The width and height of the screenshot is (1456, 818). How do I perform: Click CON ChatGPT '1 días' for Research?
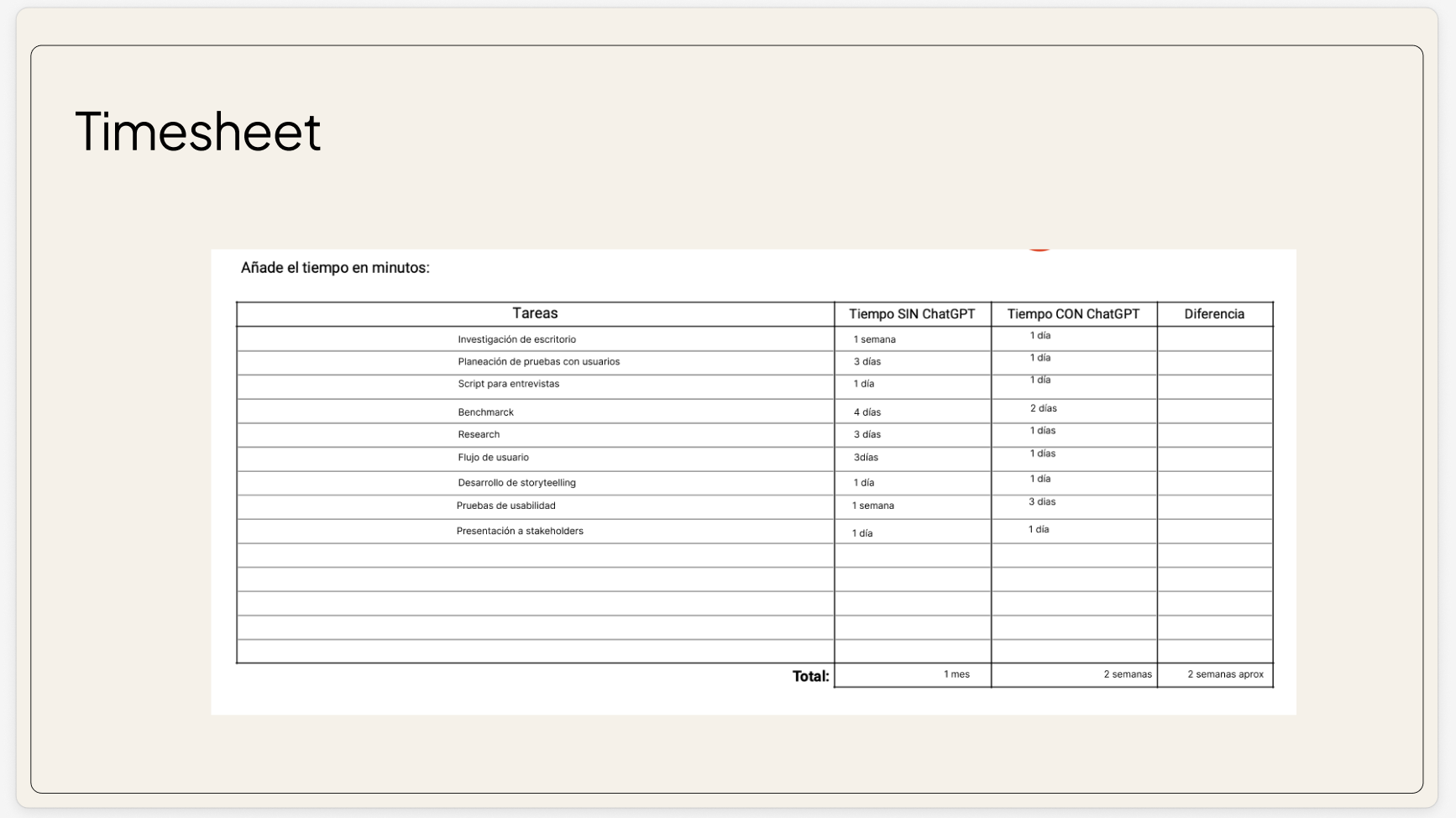click(x=1043, y=431)
